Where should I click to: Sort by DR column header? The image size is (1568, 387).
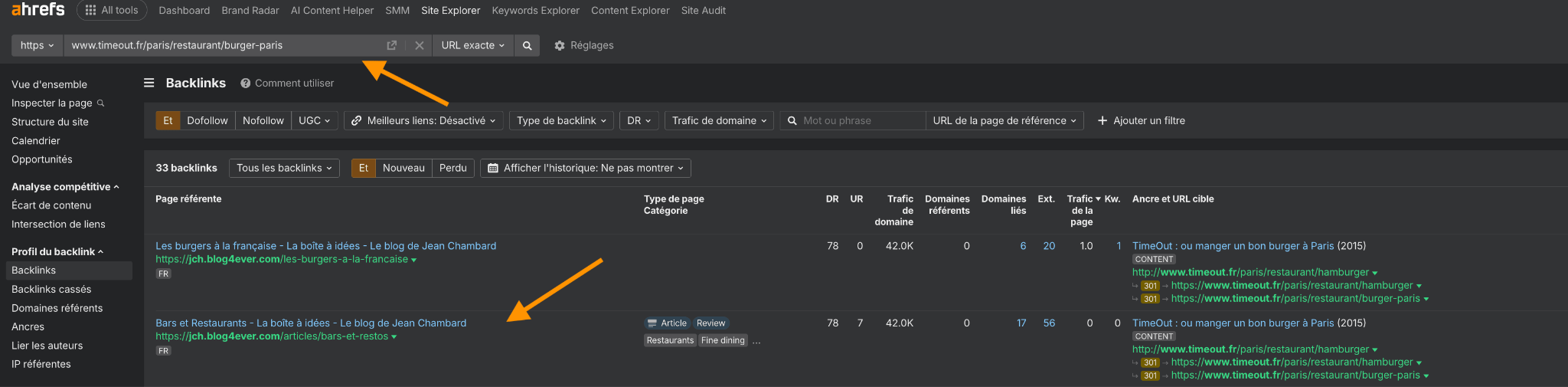coord(832,198)
